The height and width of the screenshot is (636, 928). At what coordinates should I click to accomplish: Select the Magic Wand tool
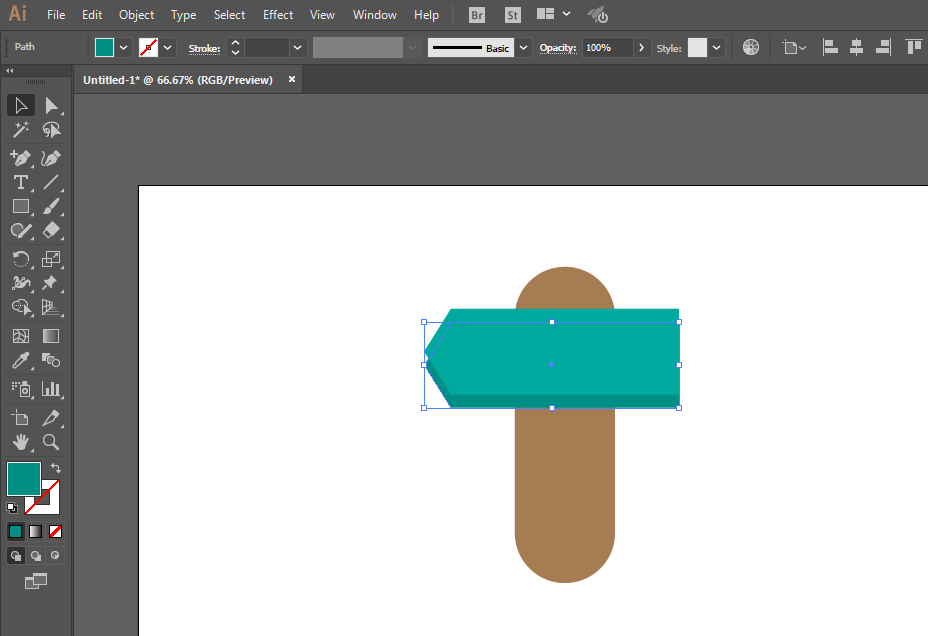(x=21, y=130)
